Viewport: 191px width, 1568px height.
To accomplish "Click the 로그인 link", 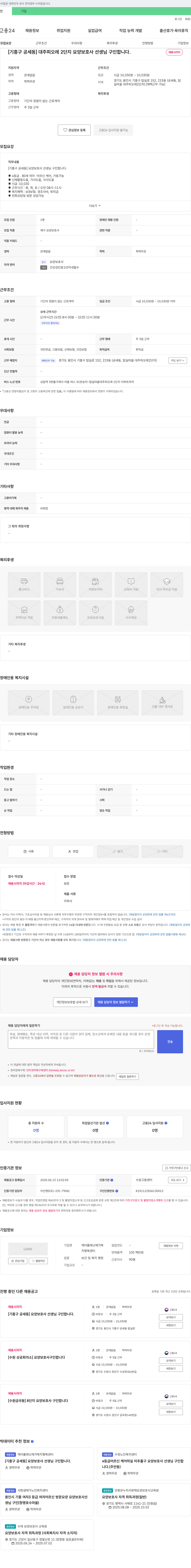I will 178,19.
